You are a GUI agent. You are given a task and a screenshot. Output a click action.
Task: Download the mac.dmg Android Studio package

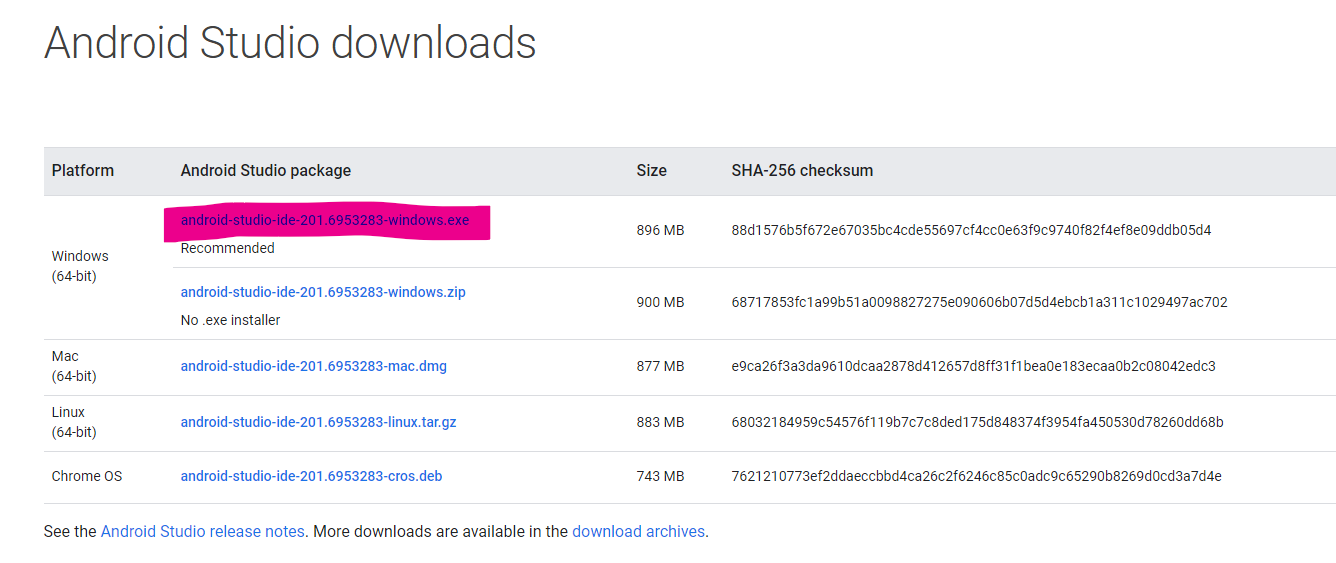(x=314, y=366)
